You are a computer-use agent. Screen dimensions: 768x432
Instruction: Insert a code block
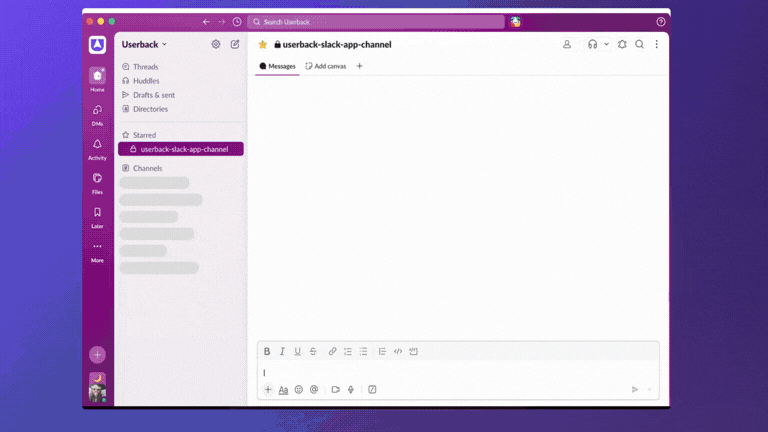pos(413,351)
